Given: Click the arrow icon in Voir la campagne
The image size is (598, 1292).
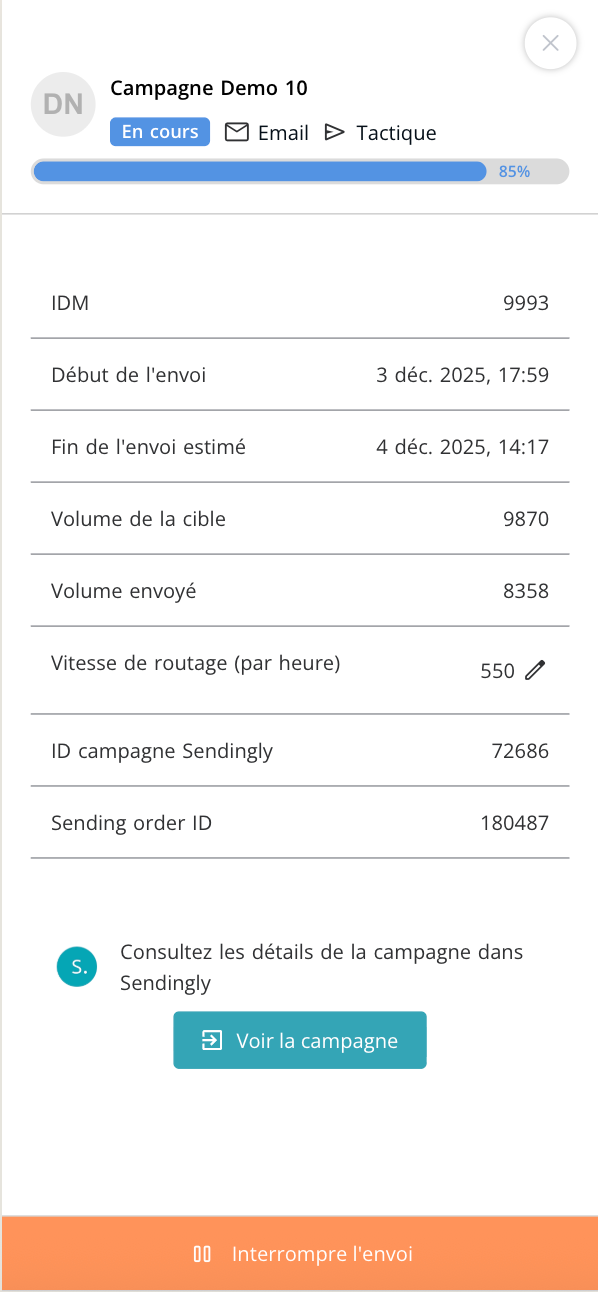Looking at the screenshot, I should click(x=212, y=1040).
